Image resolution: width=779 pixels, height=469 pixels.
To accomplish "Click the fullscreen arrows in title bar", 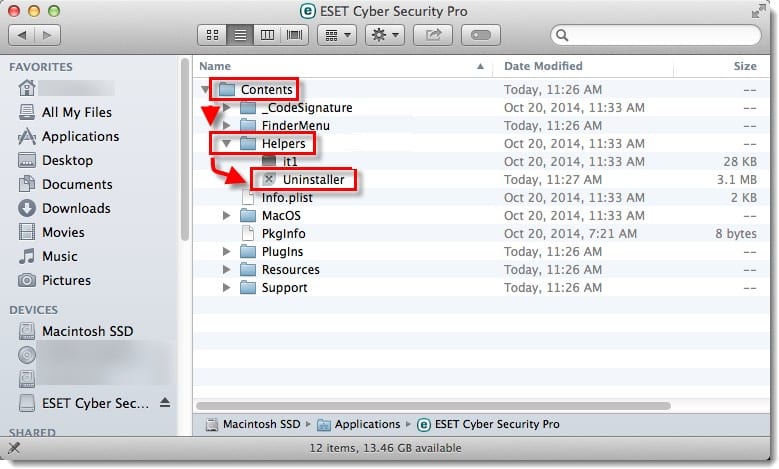I will tap(758, 11).
